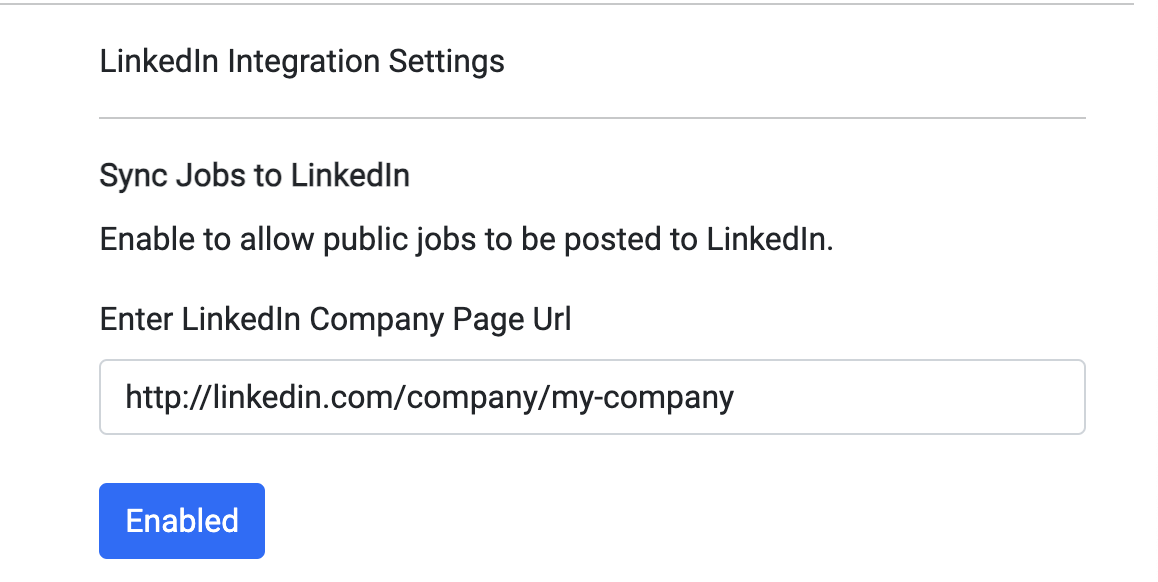
Task: Click the divider line below the heading
Action: pos(592,118)
